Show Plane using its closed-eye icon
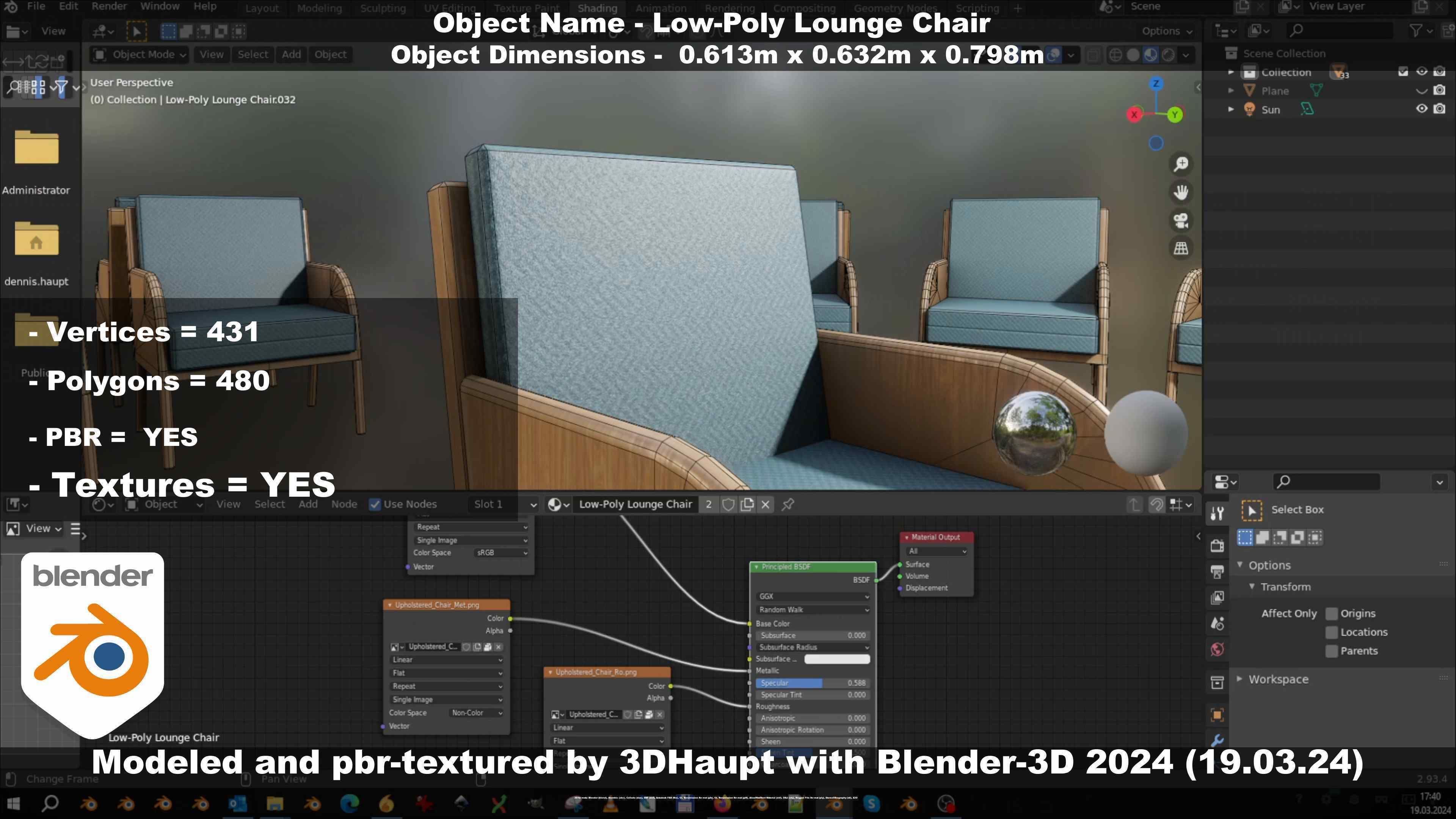Screen dimensions: 1456x819 coord(1421,91)
